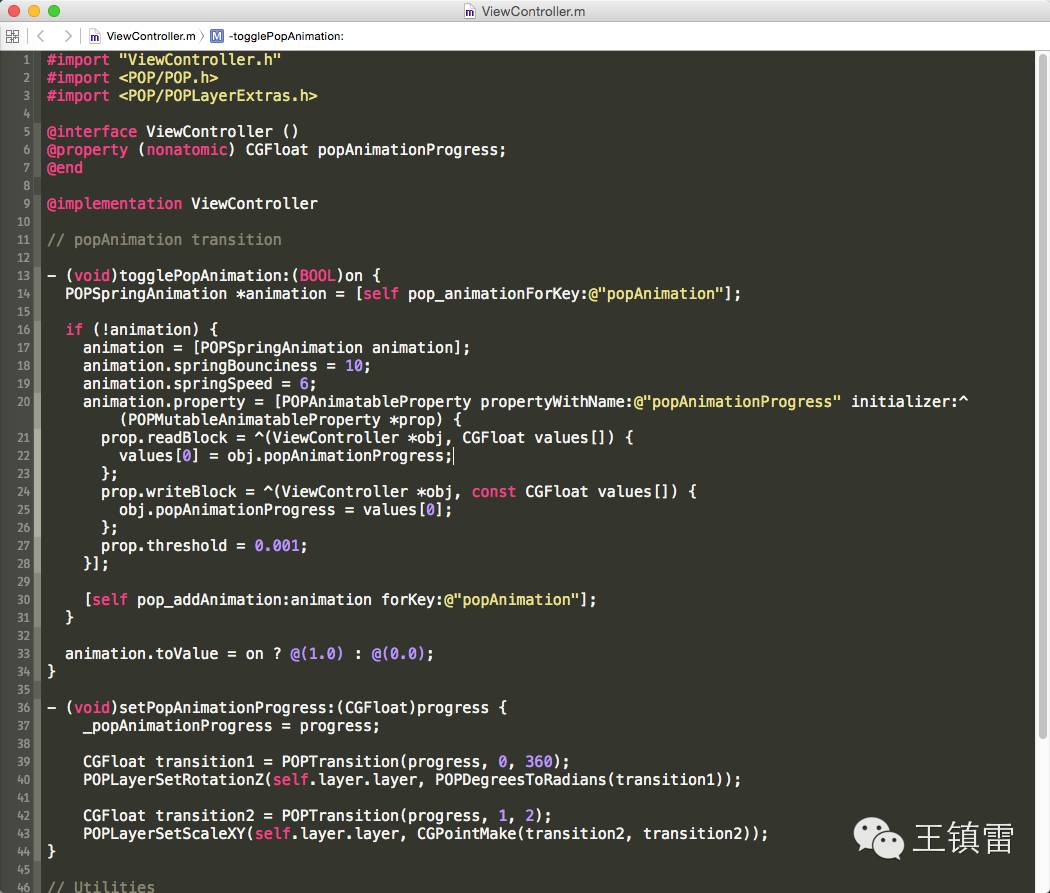The image size is (1050, 893).
Task: Toggle breakpoint on line 13 gutter
Action: pos(23,276)
